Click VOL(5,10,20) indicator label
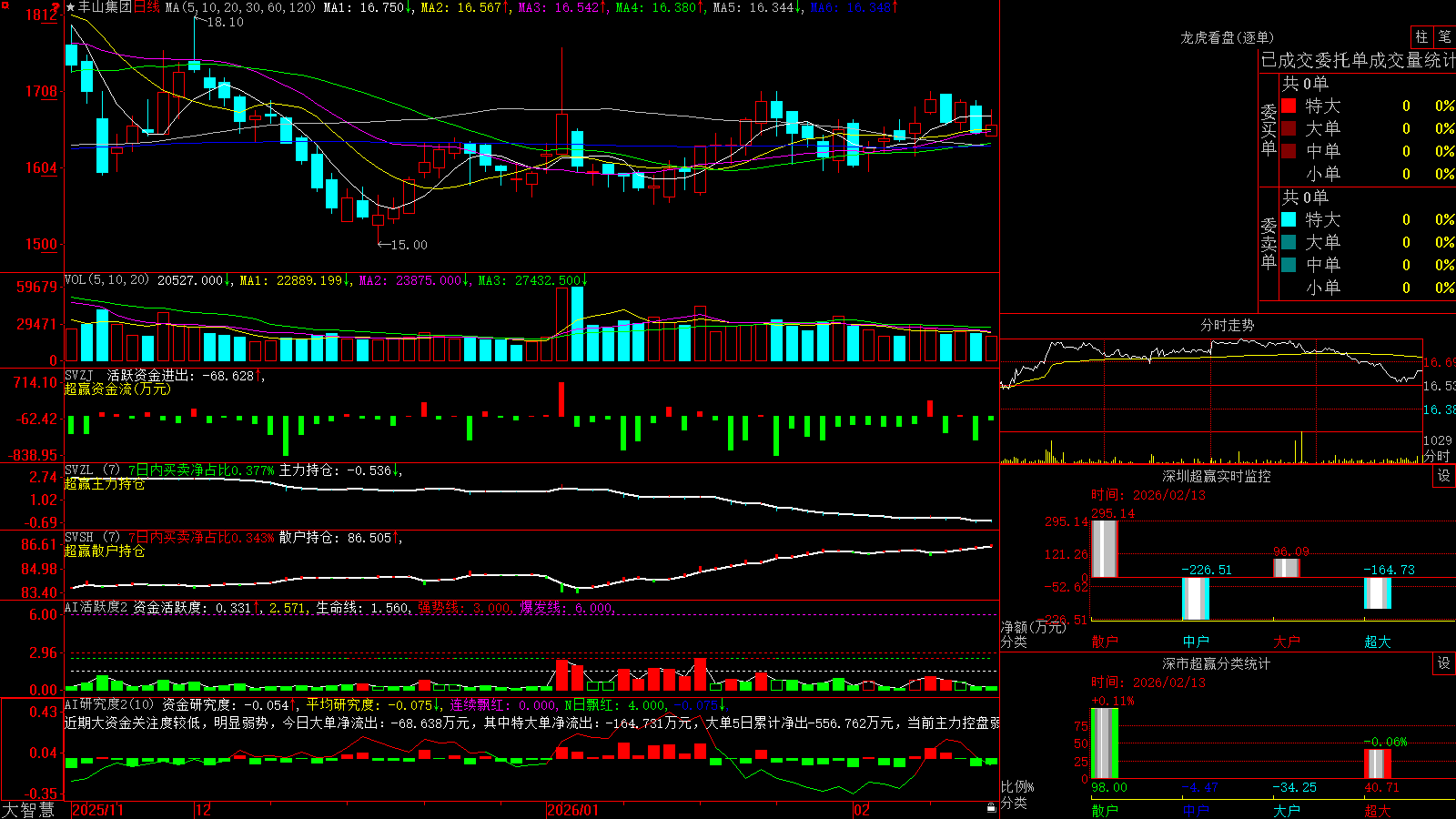1456x819 pixels. coord(106,280)
